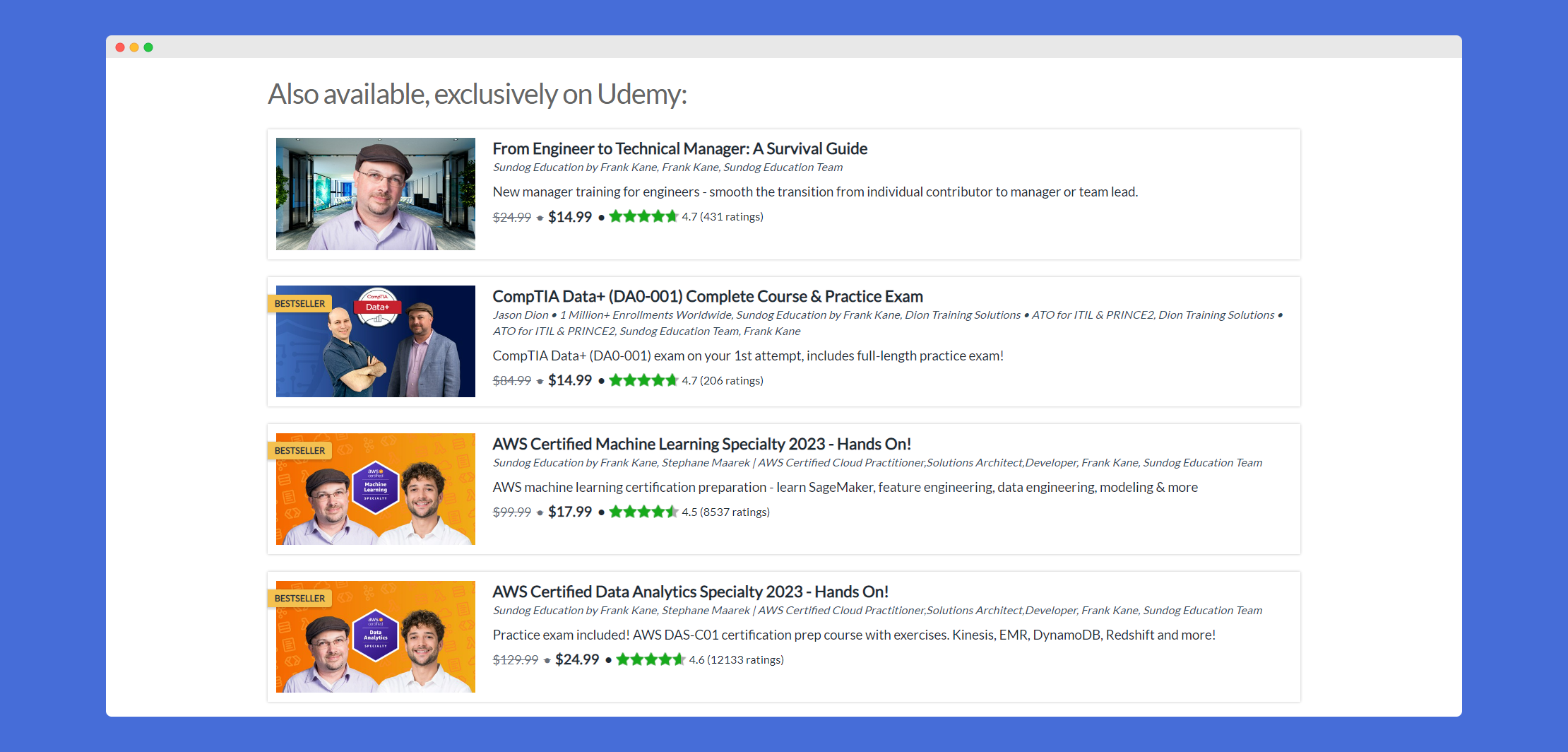Click star rating of the AWS Data Analytics course

(651, 659)
